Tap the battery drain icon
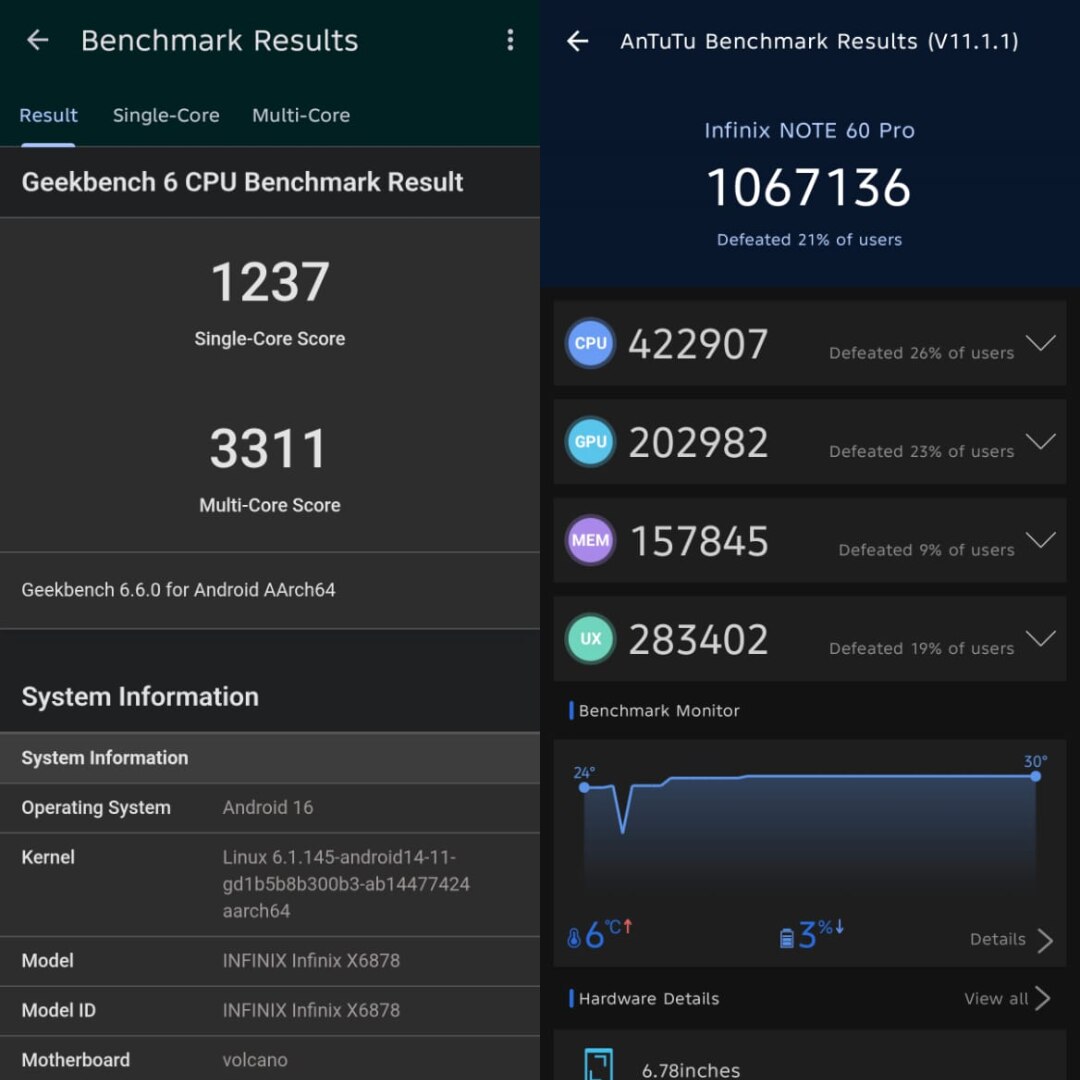This screenshot has width=1080, height=1080. (x=787, y=938)
